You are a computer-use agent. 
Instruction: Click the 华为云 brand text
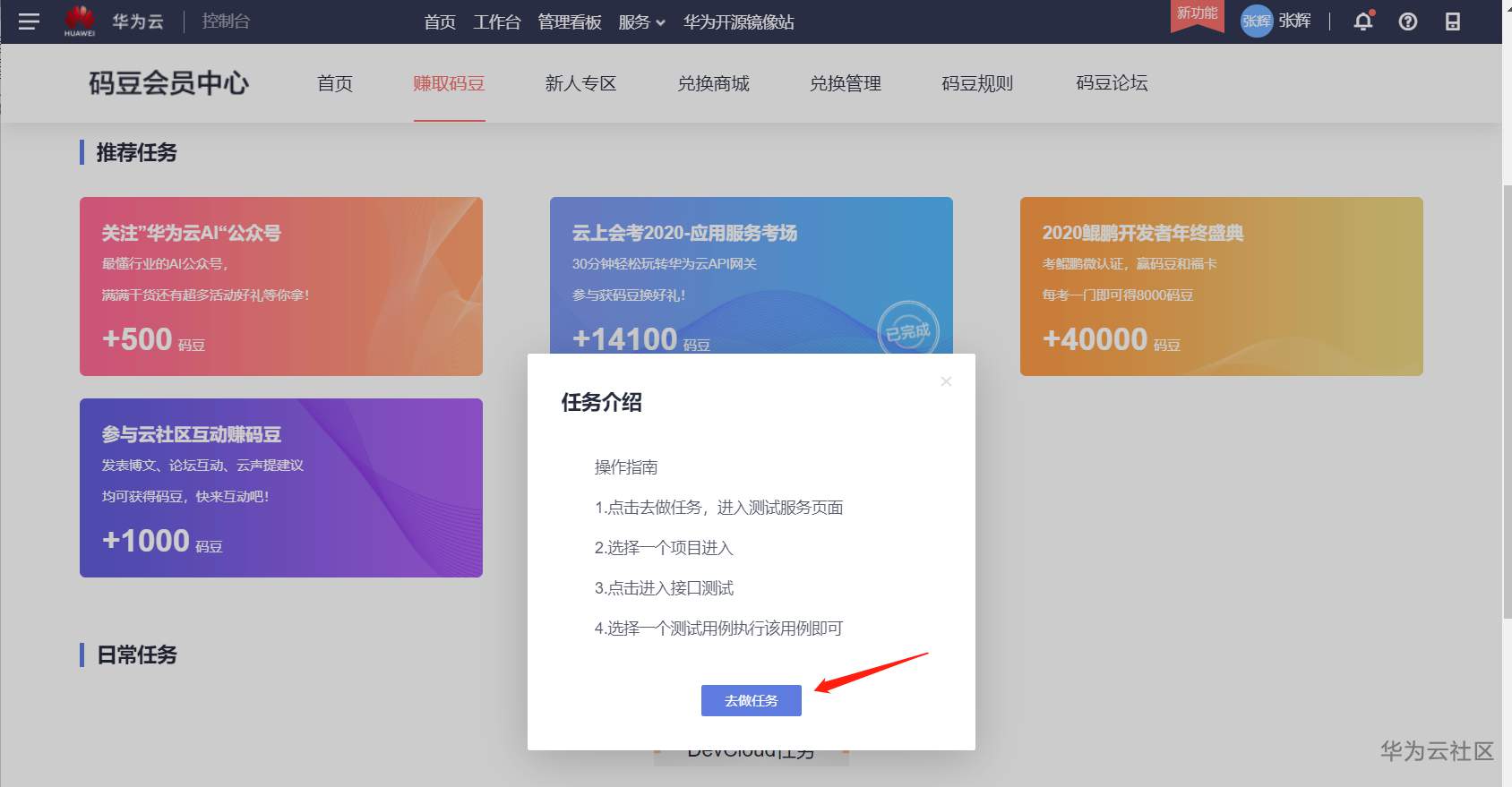click(138, 21)
